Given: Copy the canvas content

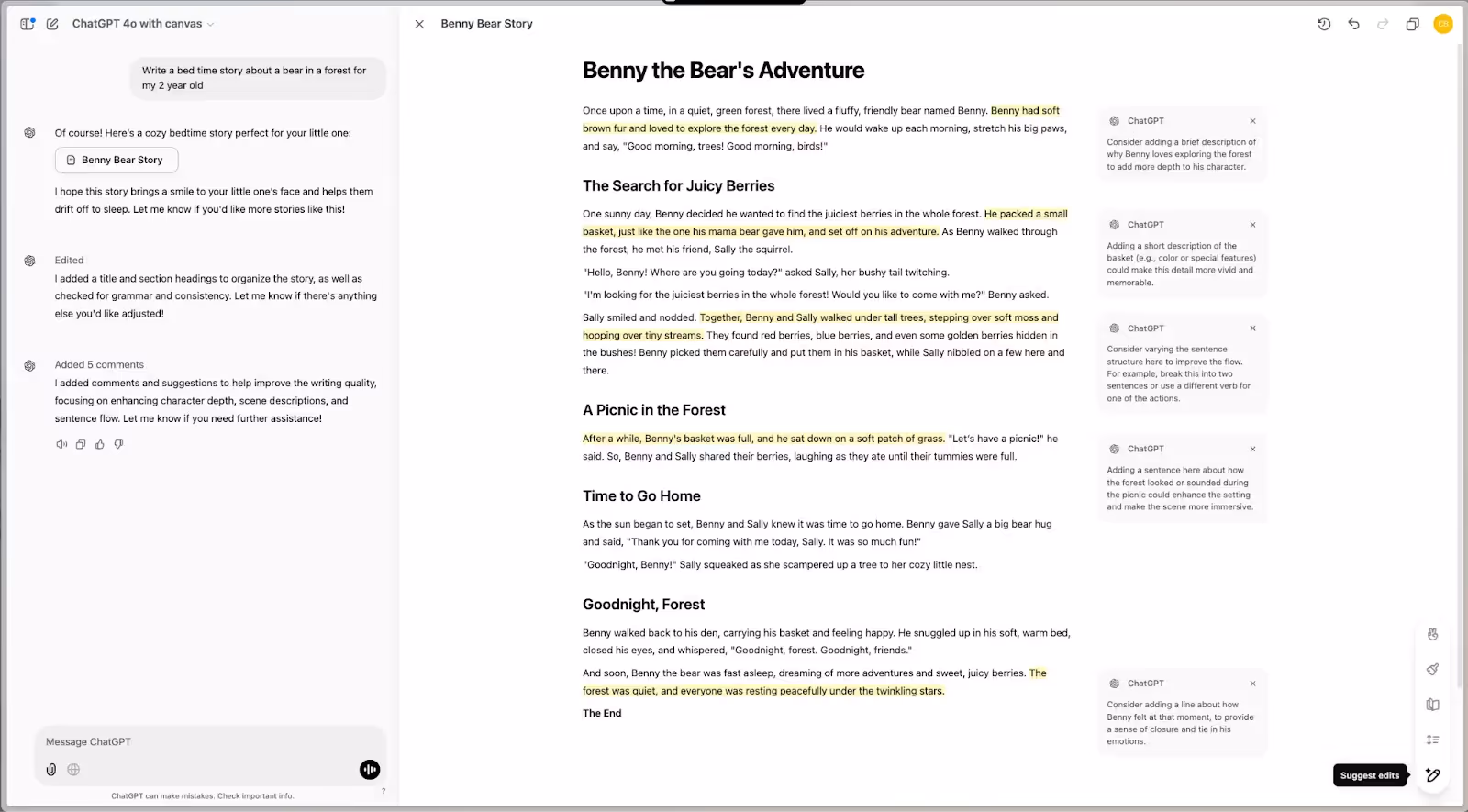Looking at the screenshot, I should (1412, 24).
